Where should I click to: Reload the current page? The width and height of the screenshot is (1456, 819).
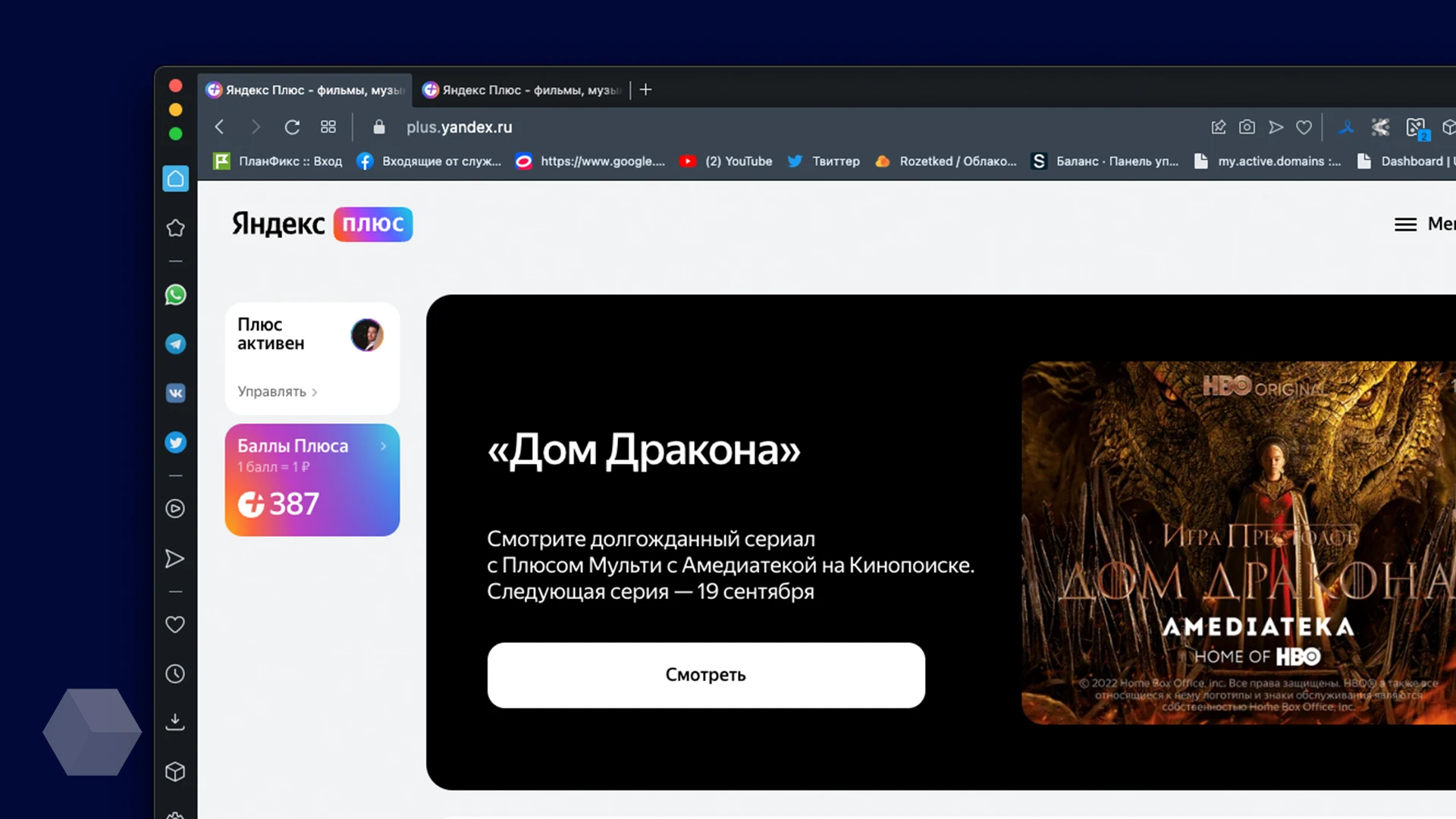click(x=292, y=127)
